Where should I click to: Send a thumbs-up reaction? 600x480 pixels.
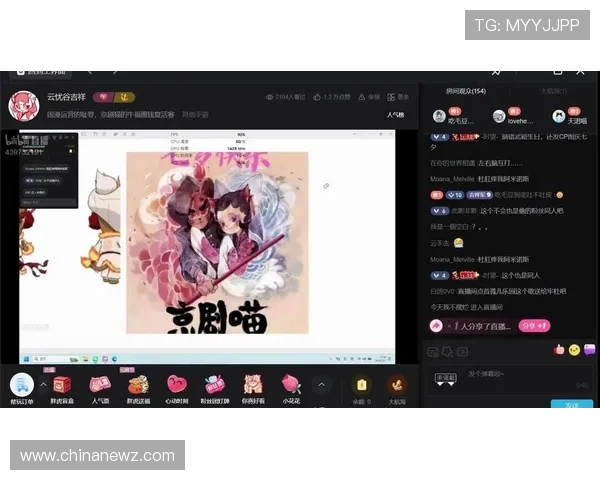click(x=559, y=349)
